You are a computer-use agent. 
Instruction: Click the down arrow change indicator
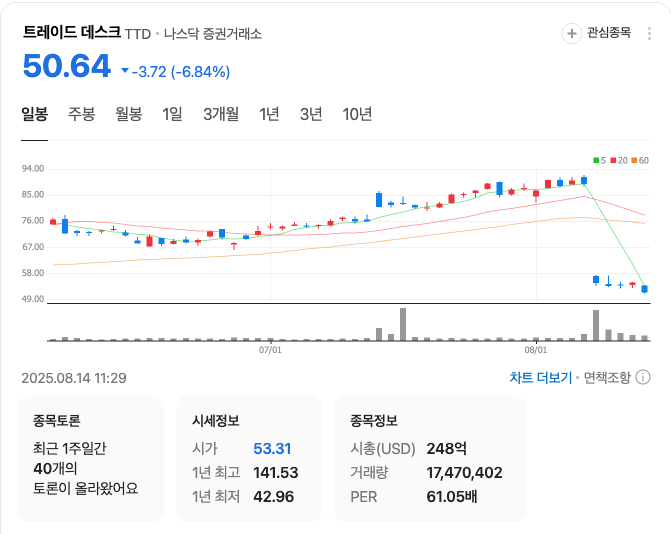(x=125, y=71)
